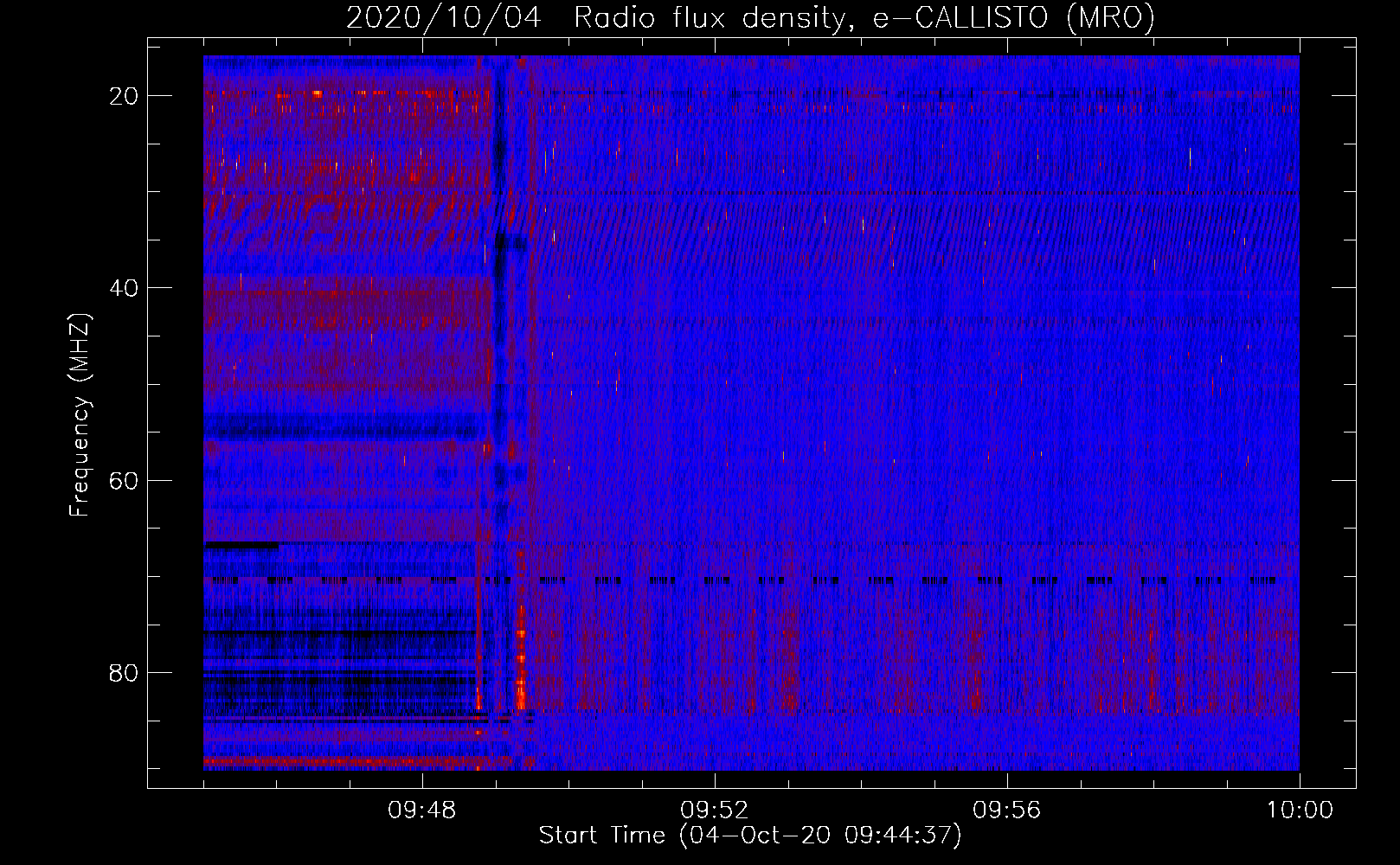Click the 'Frequency (MHZ)' axis label
Screen dimensions: 1400x865
[80, 416]
